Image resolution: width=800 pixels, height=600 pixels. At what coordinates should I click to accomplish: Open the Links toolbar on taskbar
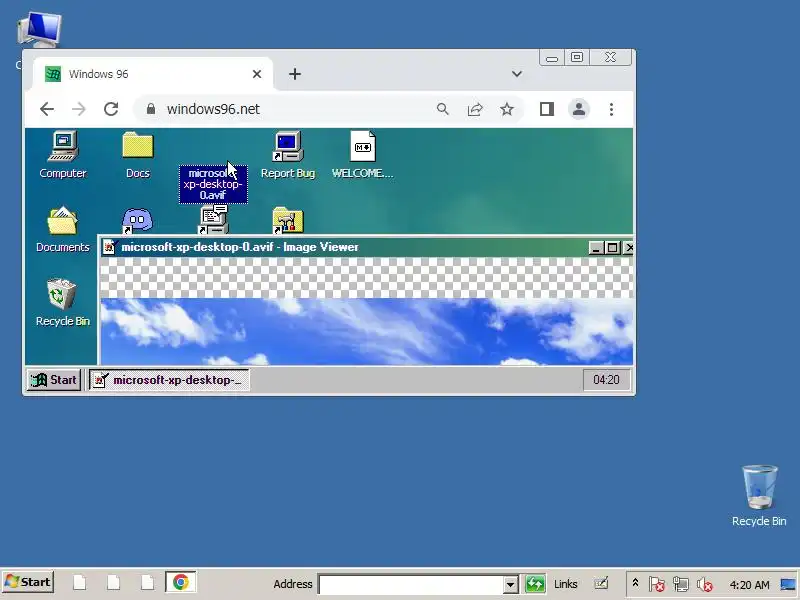pos(565,584)
